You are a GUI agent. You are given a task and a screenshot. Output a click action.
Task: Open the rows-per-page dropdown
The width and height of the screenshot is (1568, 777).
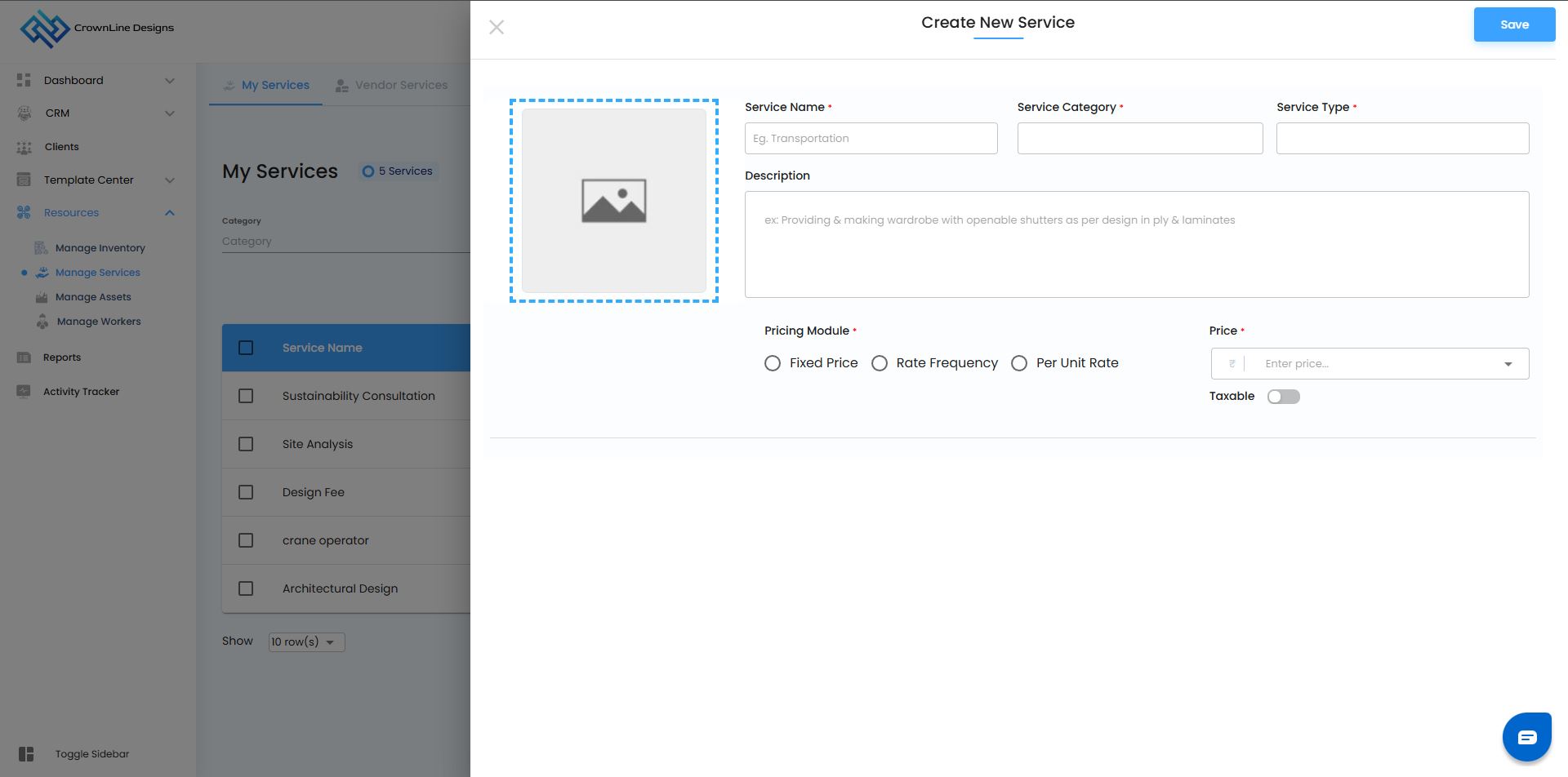click(306, 642)
